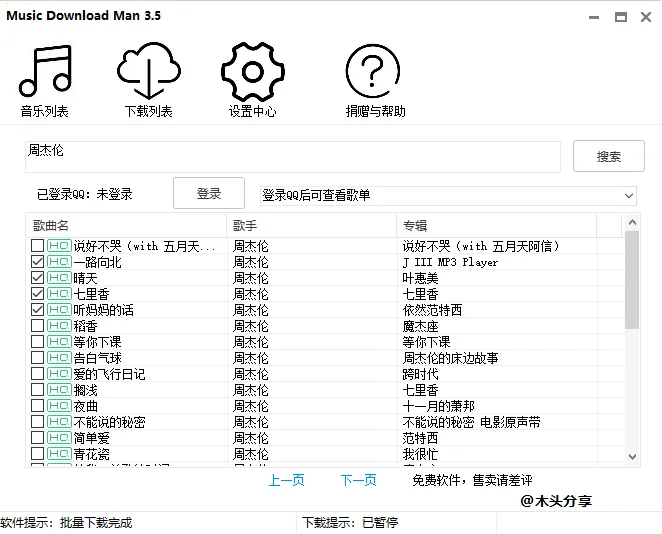Select album cell 不能说的秘密 电影原声带
662x535 pixels.
pos(472,422)
